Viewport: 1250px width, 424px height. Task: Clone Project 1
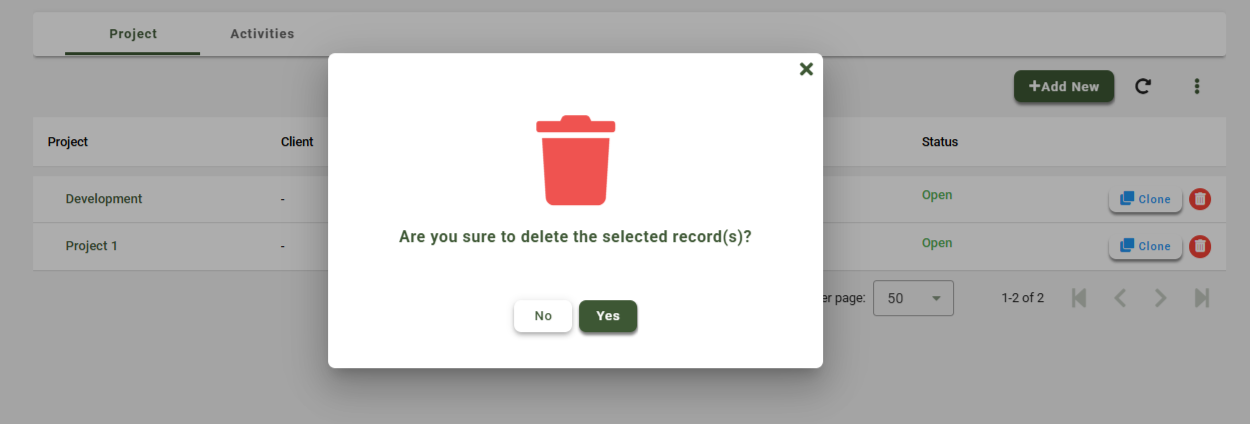[1145, 246]
